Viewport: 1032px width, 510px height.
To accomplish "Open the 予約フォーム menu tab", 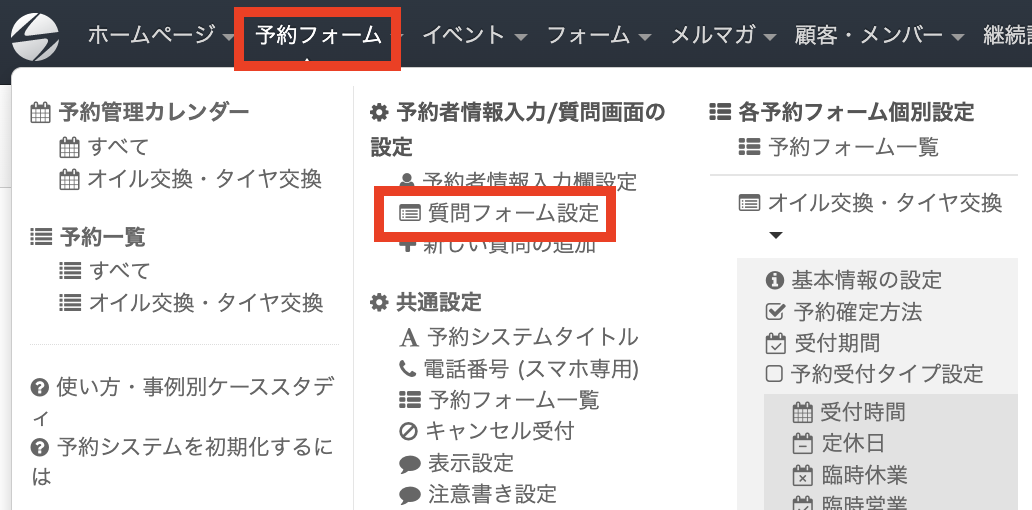I will pos(318,37).
